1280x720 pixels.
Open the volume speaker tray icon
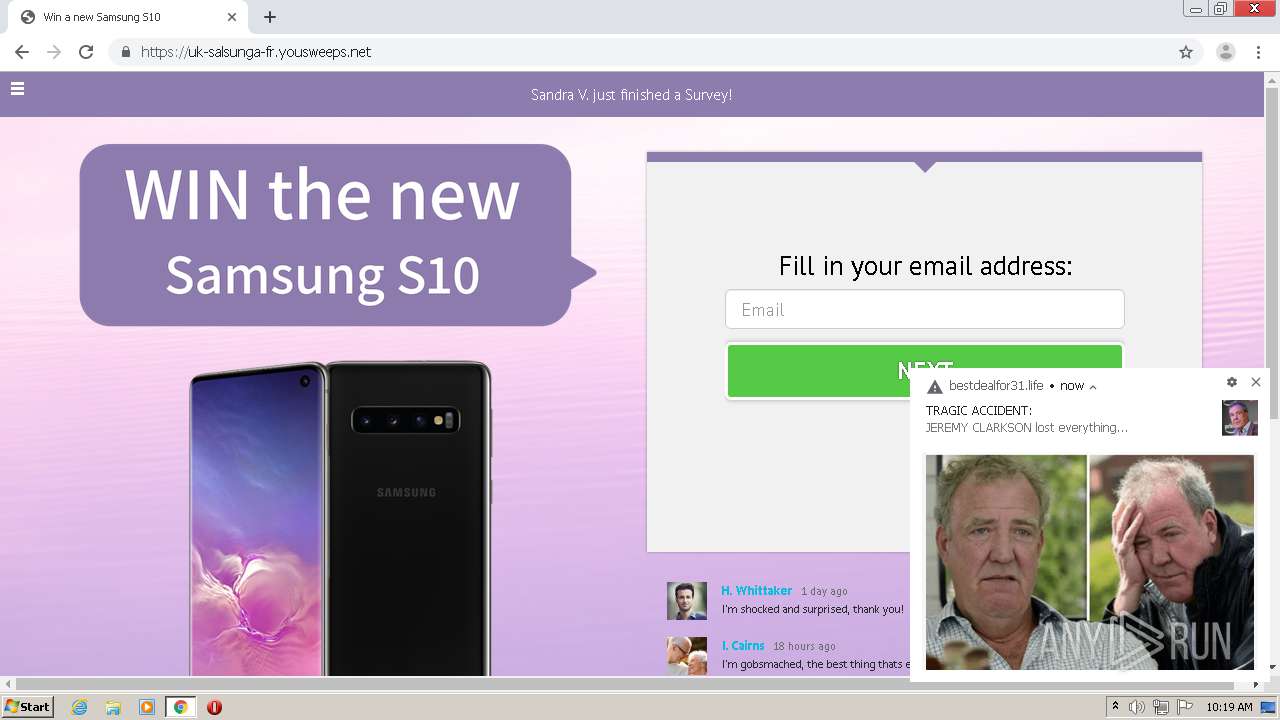tap(1138, 707)
